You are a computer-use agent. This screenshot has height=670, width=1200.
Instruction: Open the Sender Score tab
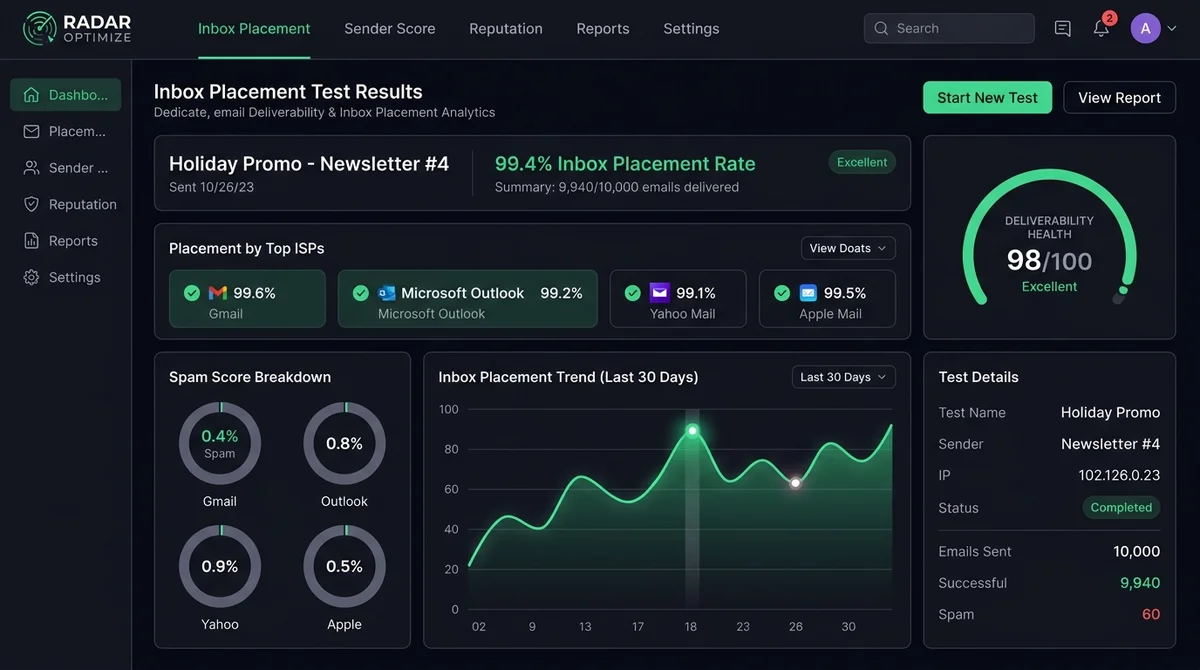[390, 28]
